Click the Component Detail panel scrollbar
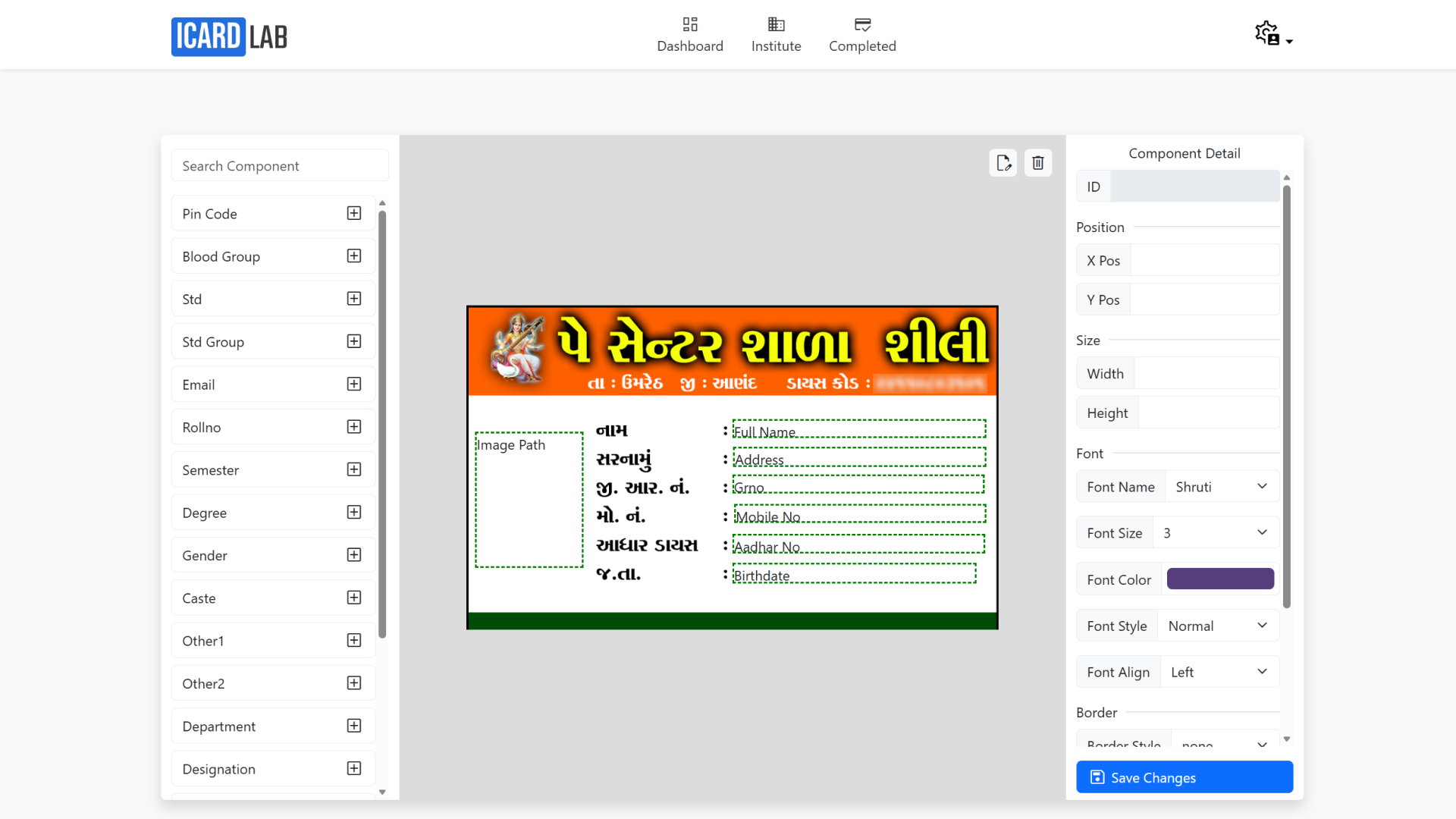 [x=1286, y=395]
